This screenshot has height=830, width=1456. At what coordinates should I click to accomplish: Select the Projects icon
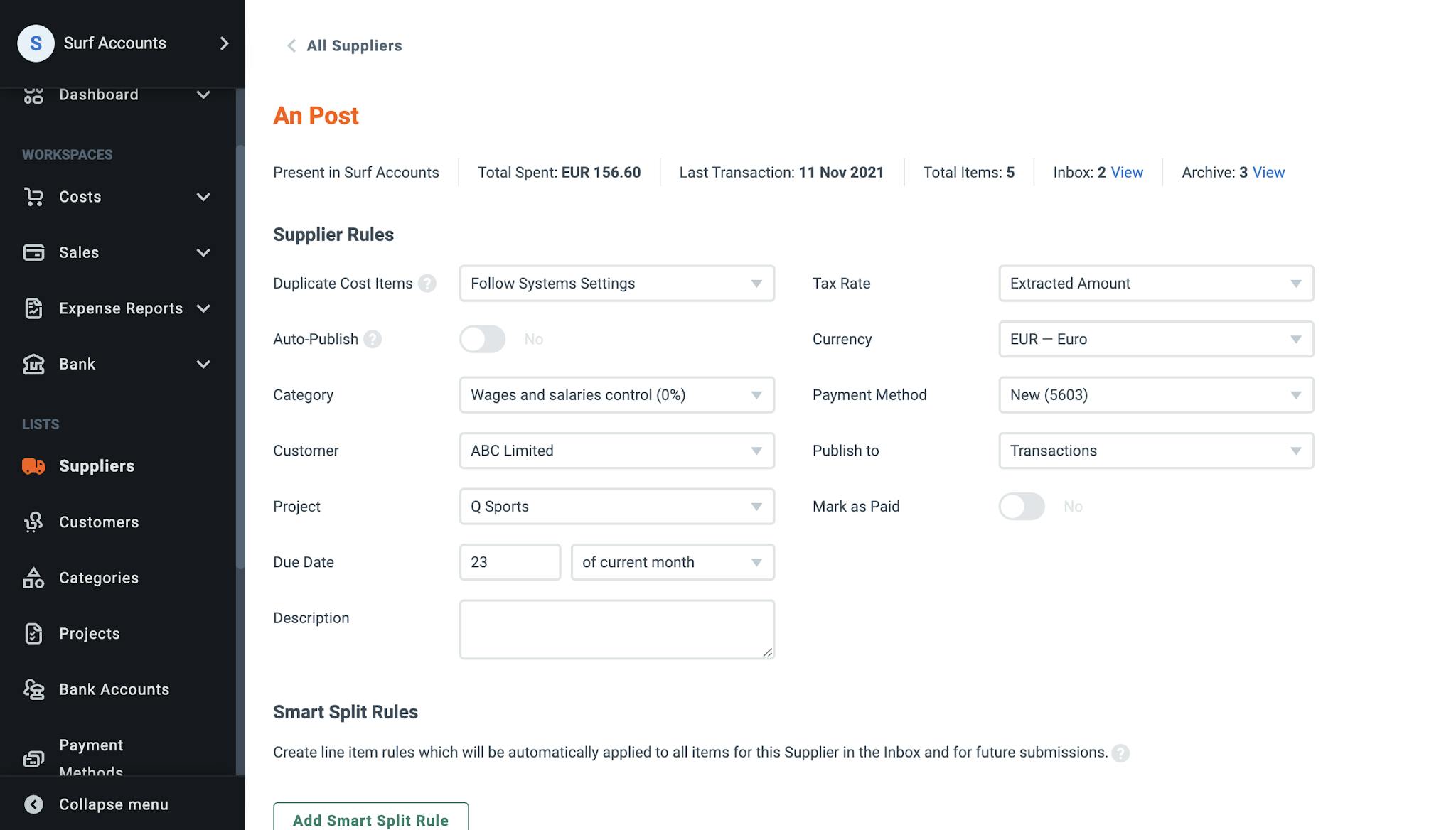33,633
